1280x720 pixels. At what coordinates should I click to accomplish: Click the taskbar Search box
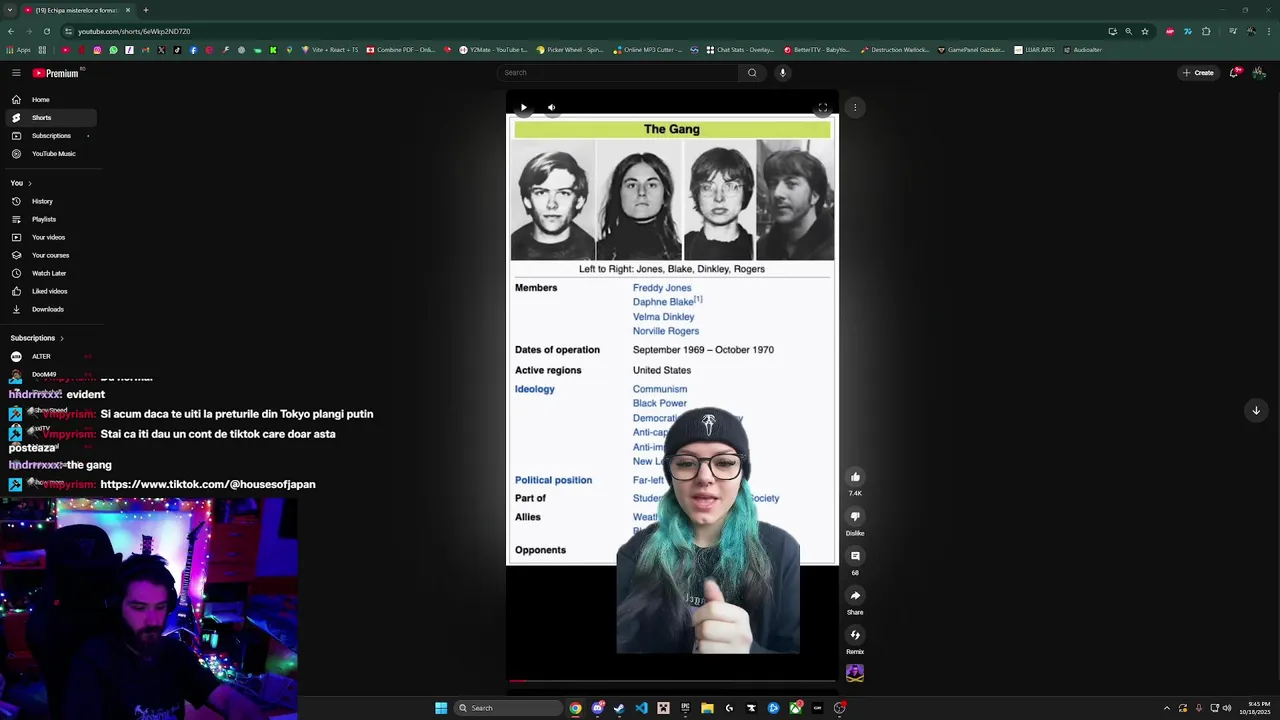point(508,708)
